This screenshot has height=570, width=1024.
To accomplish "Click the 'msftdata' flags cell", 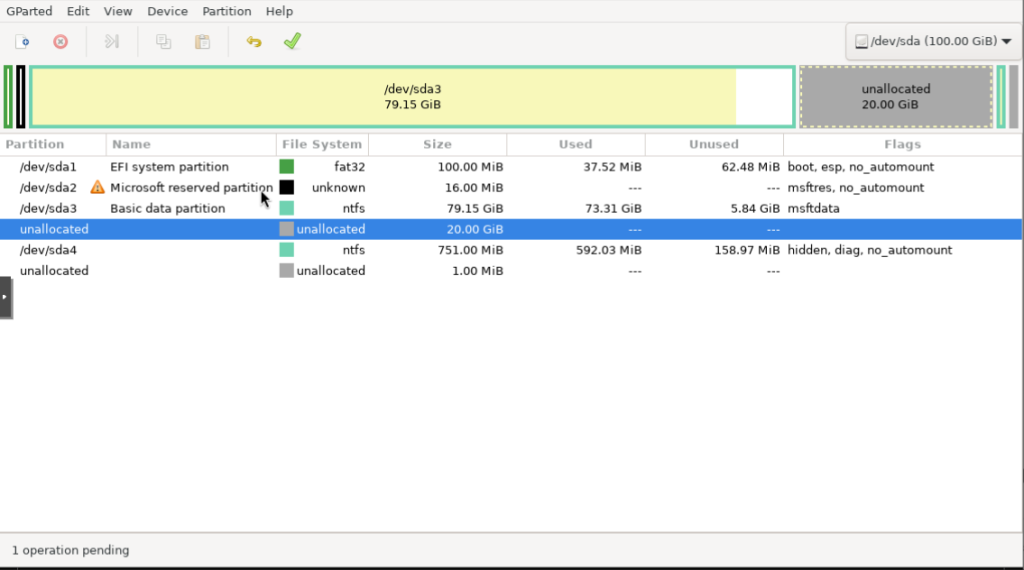I will click(813, 208).
